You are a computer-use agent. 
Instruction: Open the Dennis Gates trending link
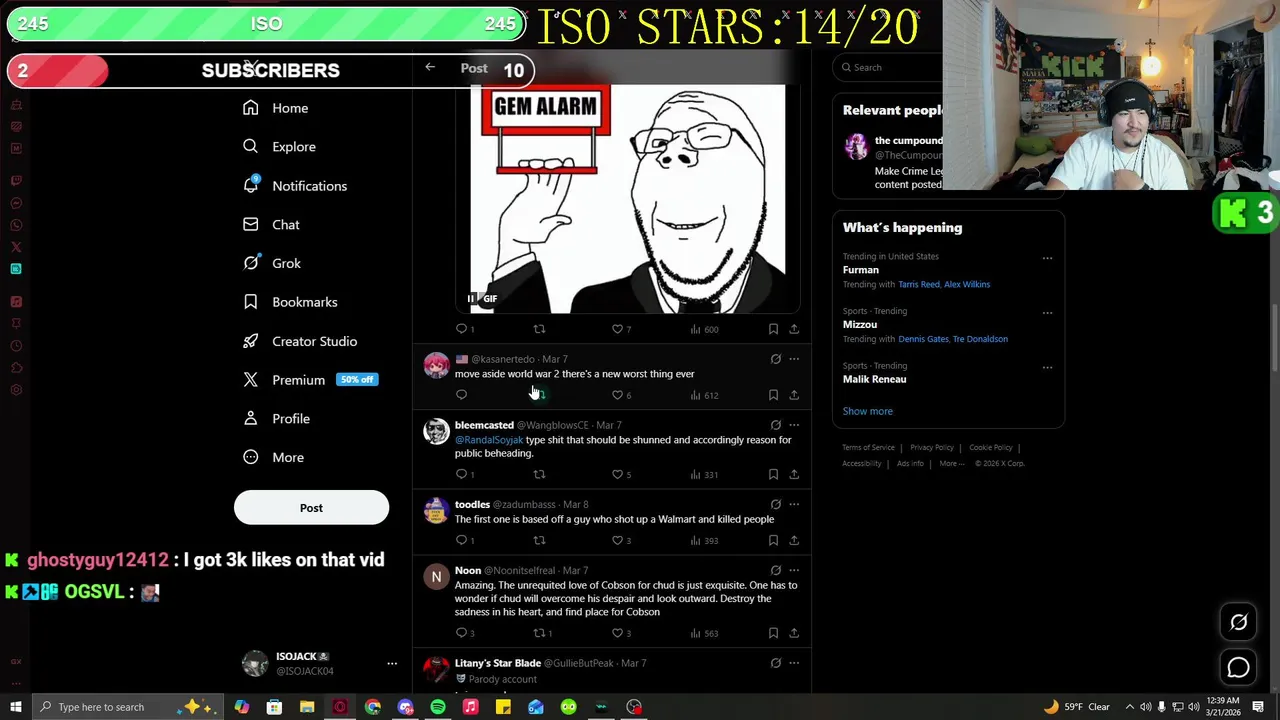(923, 339)
